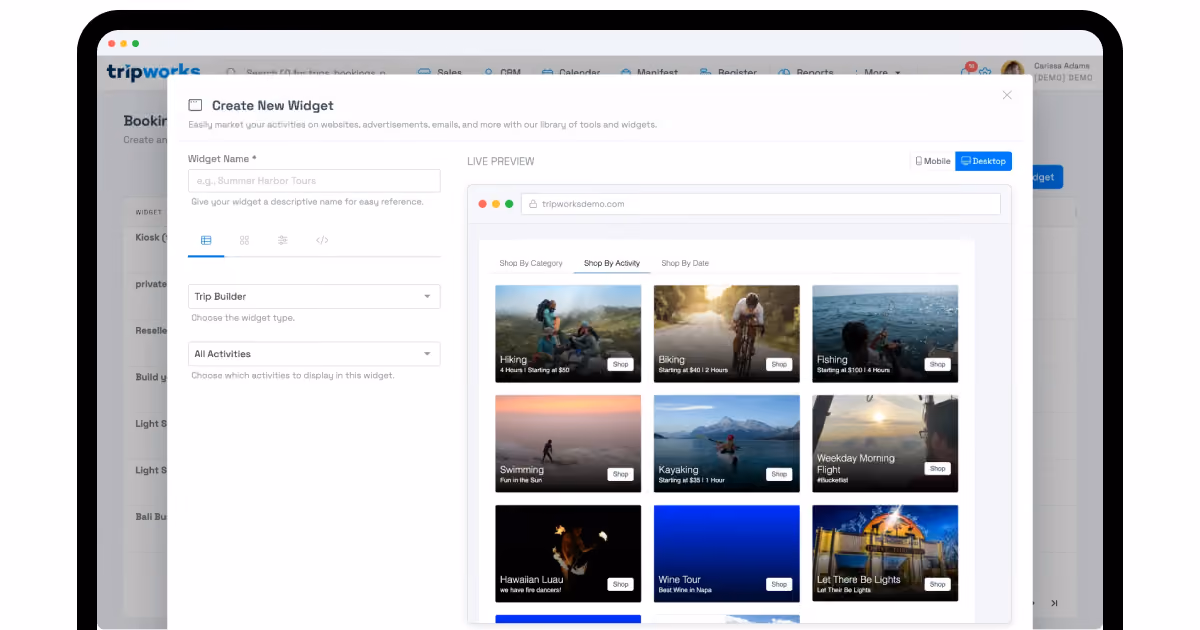The height and width of the screenshot is (630, 1200).
Task: Click the window icon beside Create New Widget
Action: coord(196,105)
